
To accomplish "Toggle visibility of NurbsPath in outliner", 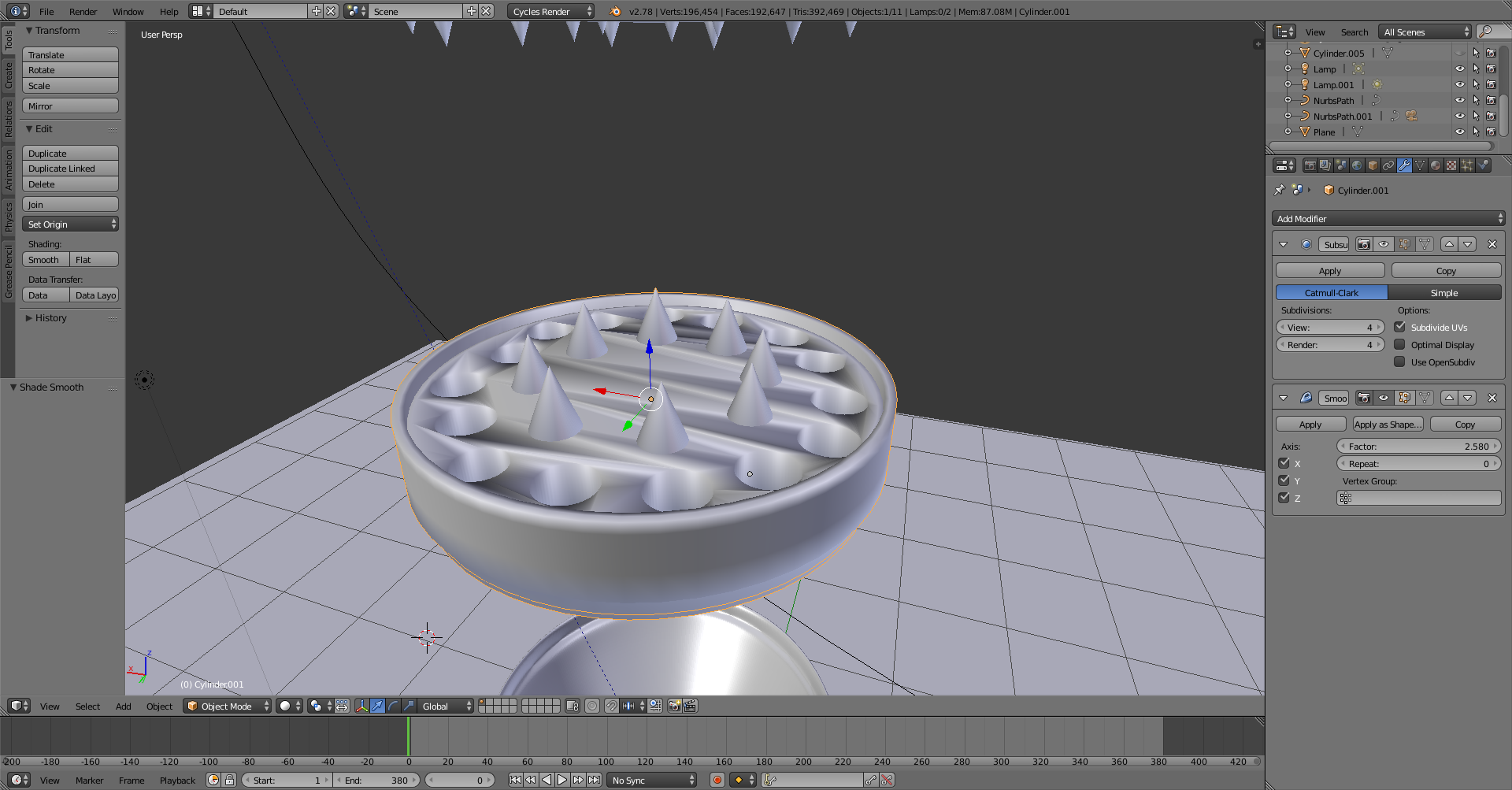I will click(1459, 100).
